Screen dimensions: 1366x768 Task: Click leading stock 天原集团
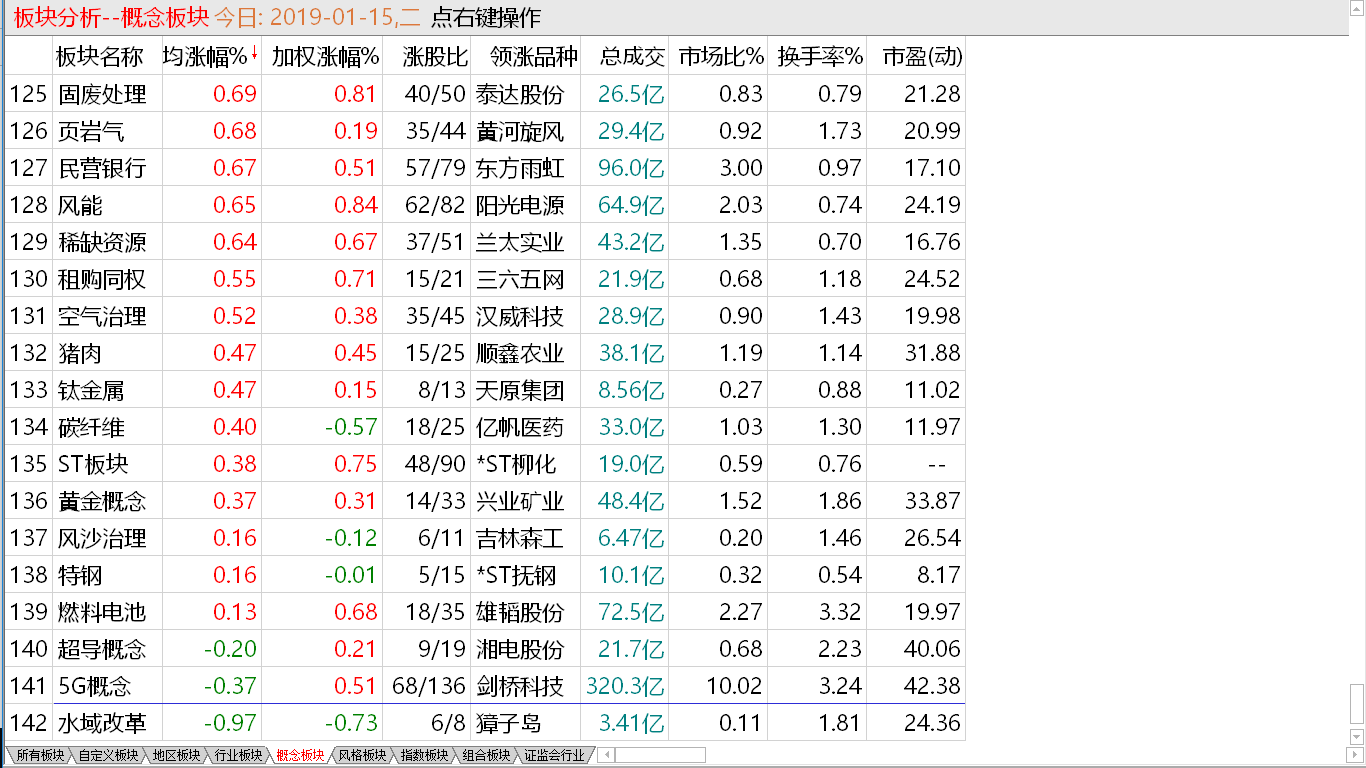[x=520, y=390]
